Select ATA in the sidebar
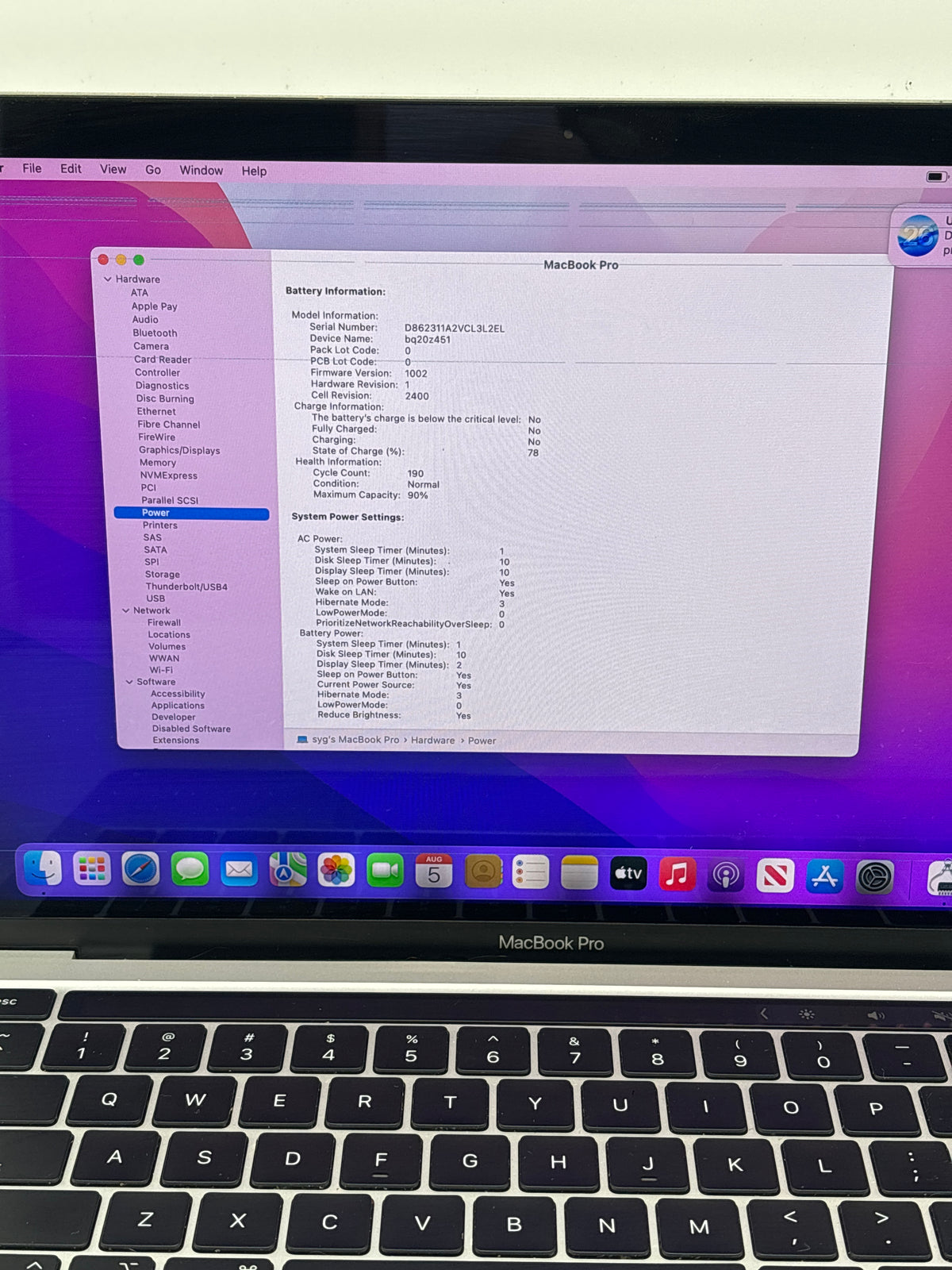Viewport: 952px width, 1270px height. pos(140,293)
